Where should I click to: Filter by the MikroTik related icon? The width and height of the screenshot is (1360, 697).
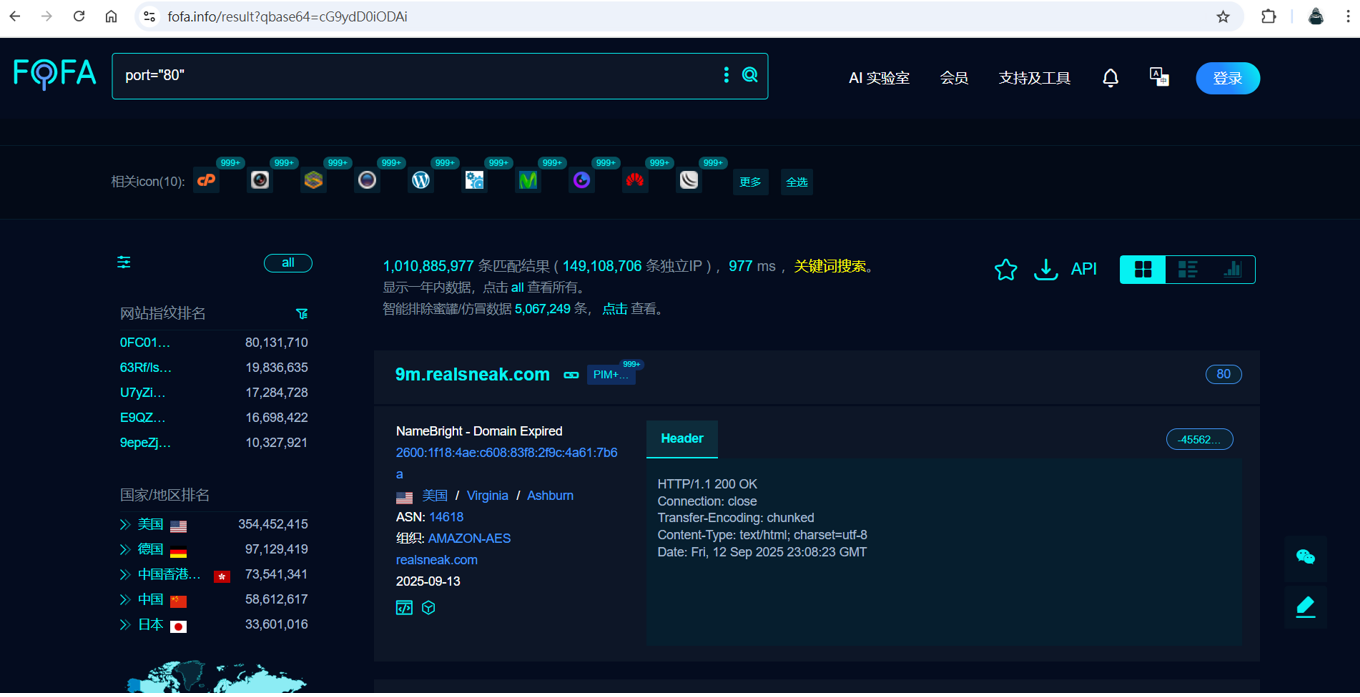(x=689, y=181)
